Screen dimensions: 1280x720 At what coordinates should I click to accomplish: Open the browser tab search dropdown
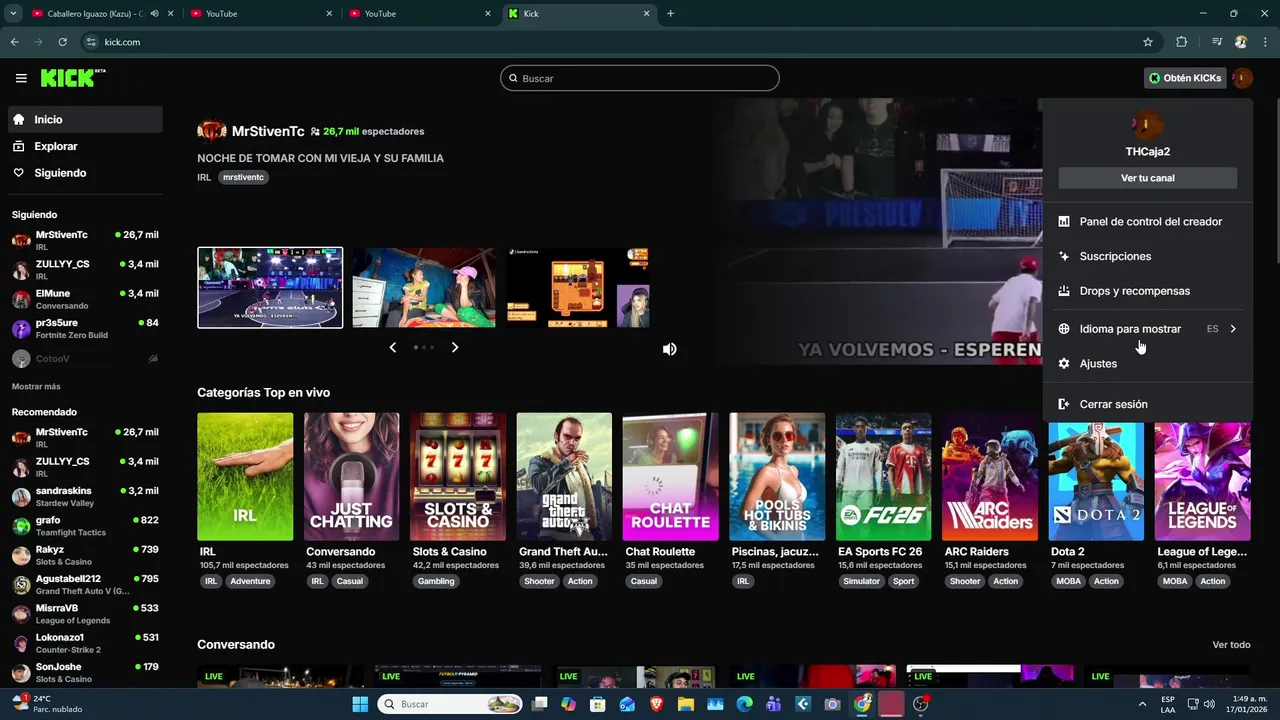(13, 14)
